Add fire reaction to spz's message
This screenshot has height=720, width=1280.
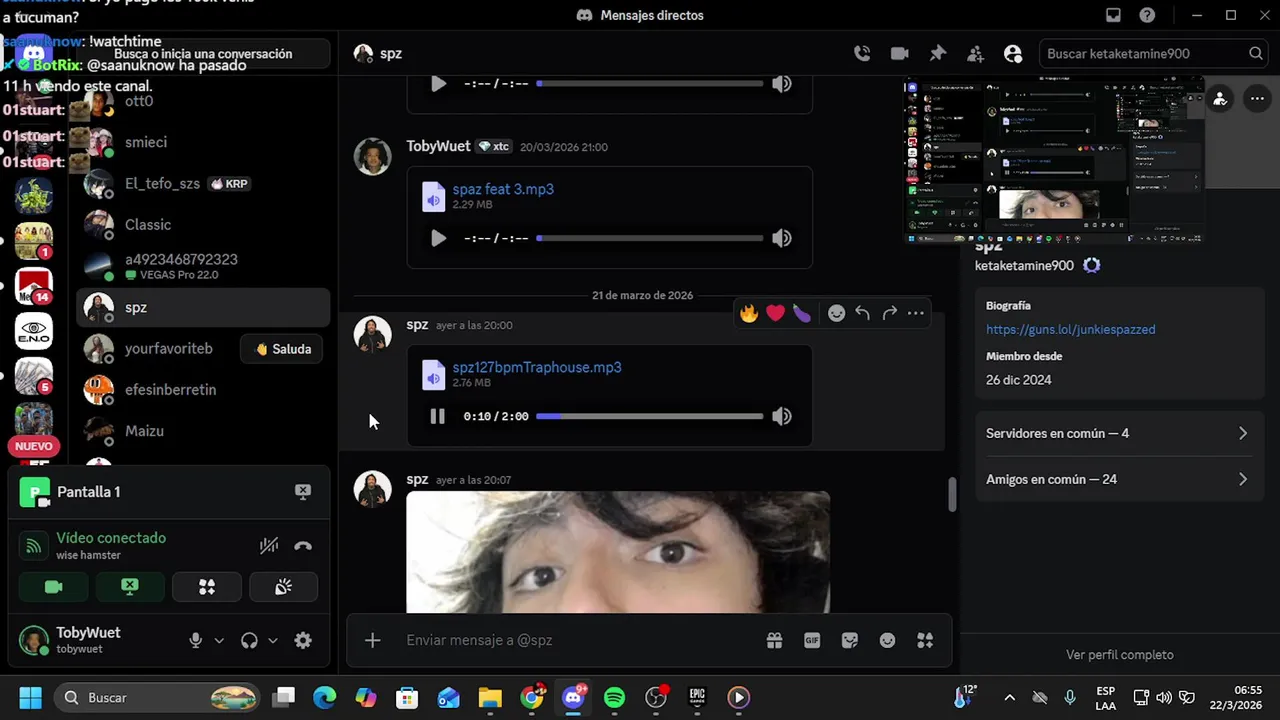pos(749,313)
